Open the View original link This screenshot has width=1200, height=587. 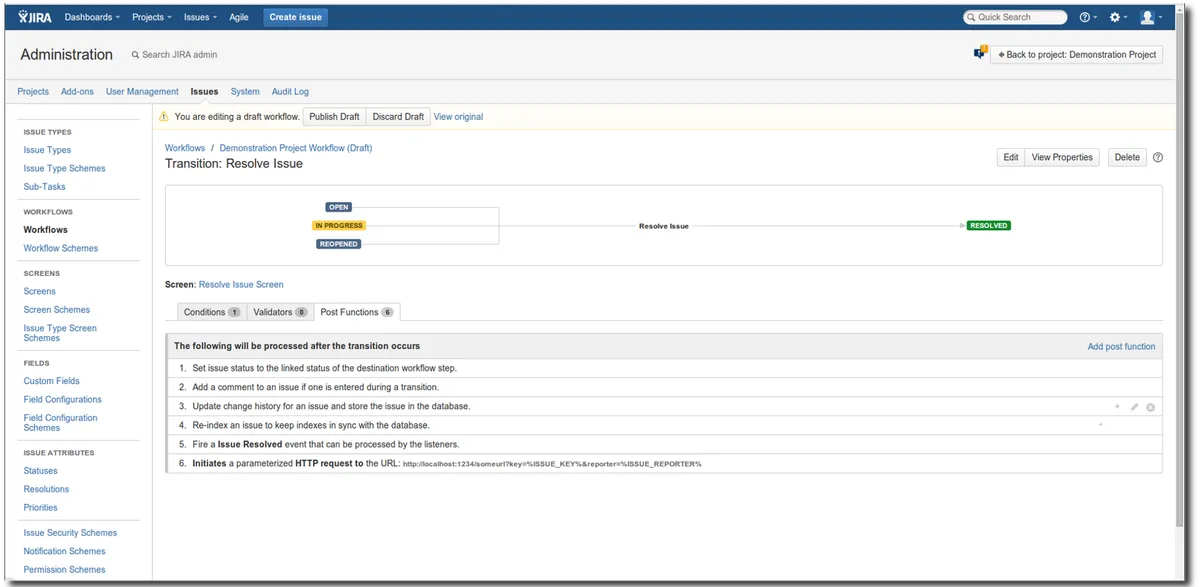[458, 117]
